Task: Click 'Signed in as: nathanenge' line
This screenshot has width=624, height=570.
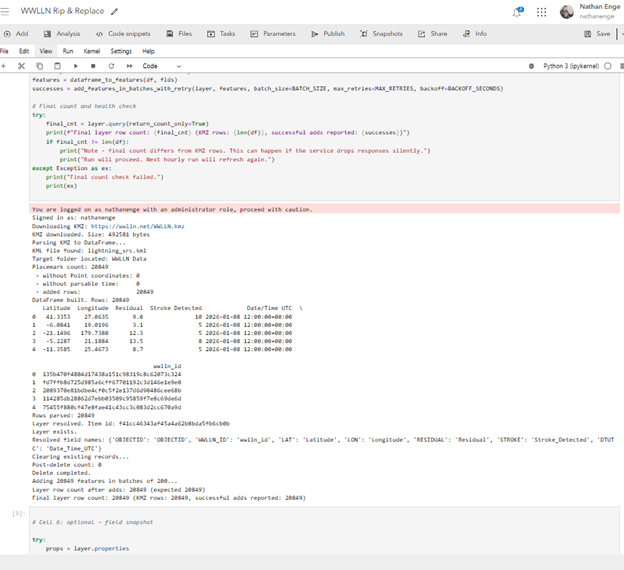Action: pyautogui.click(x=74, y=218)
